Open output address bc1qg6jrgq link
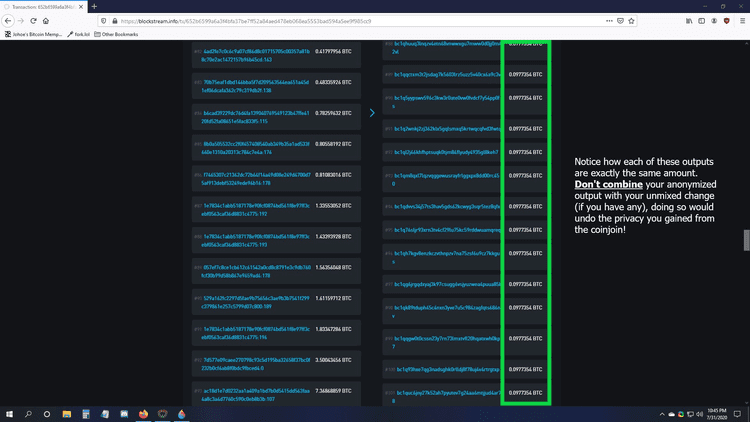 click(447, 284)
